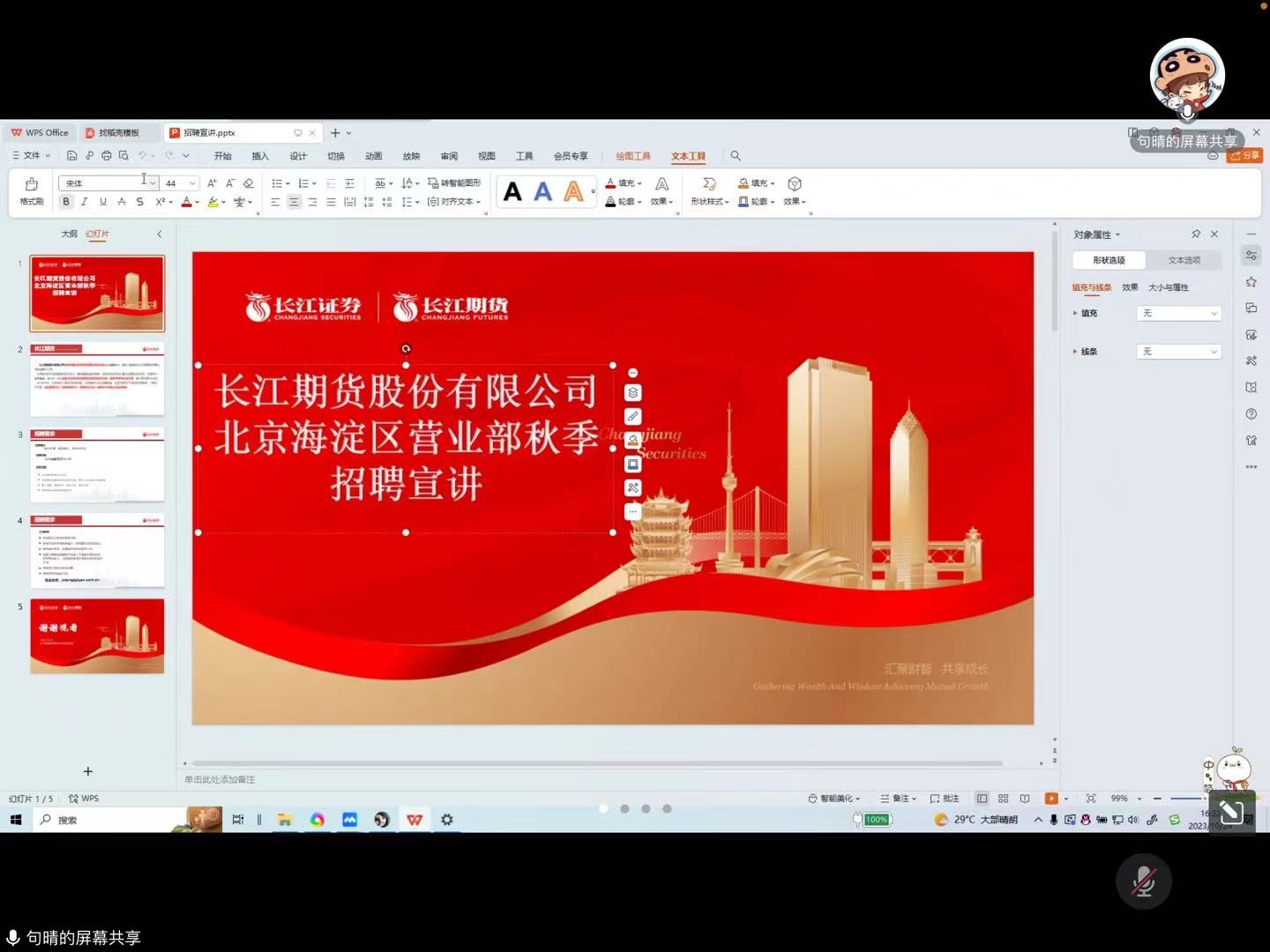Click the increase font size icon
1270x952 pixels.
(212, 183)
